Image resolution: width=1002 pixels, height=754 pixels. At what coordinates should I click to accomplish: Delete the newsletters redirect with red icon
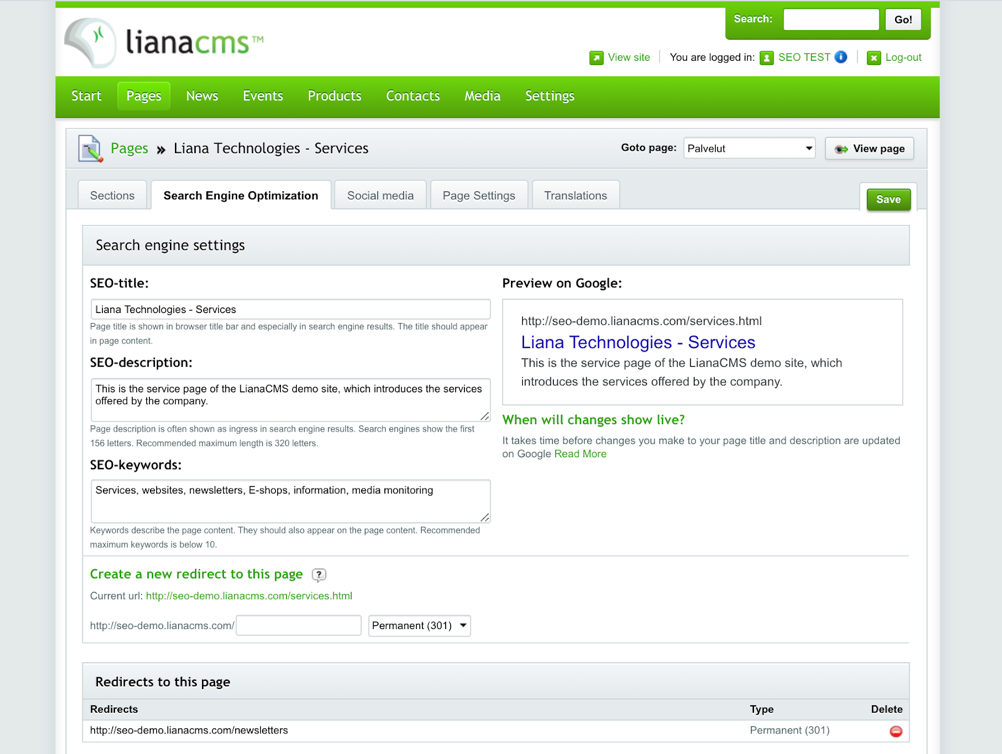click(896, 731)
